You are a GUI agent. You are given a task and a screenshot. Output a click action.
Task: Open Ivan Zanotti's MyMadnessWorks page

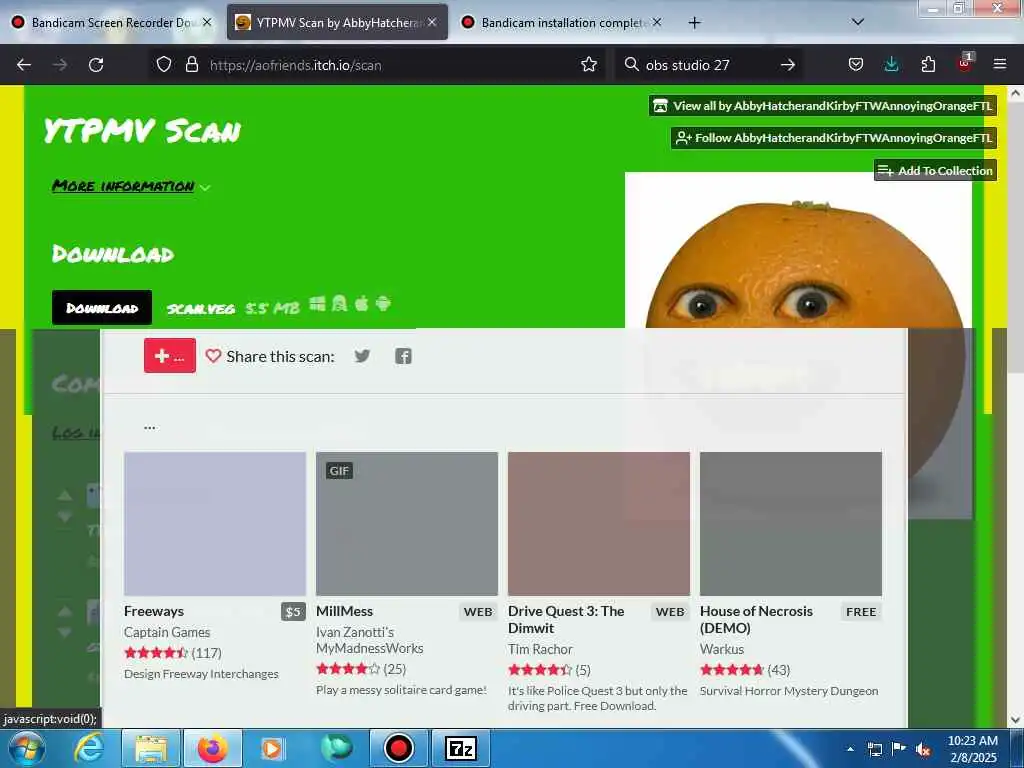click(370, 640)
